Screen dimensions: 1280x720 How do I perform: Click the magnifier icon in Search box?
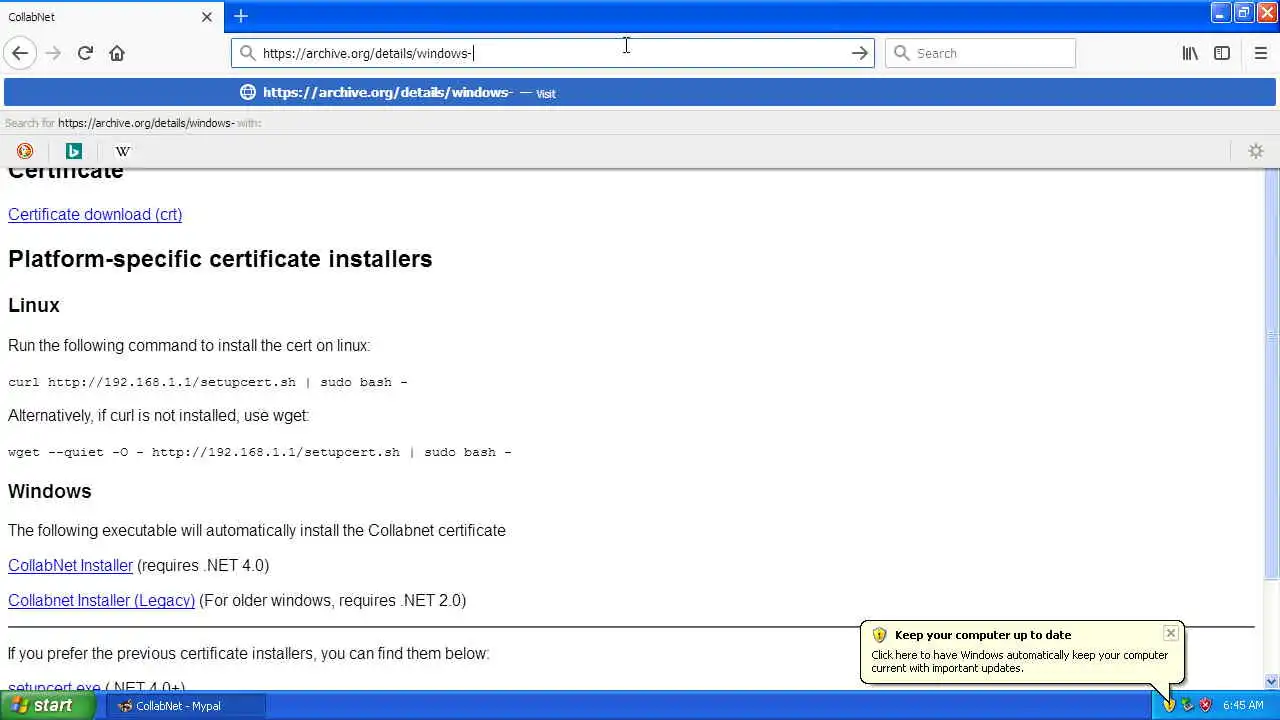[x=901, y=53]
